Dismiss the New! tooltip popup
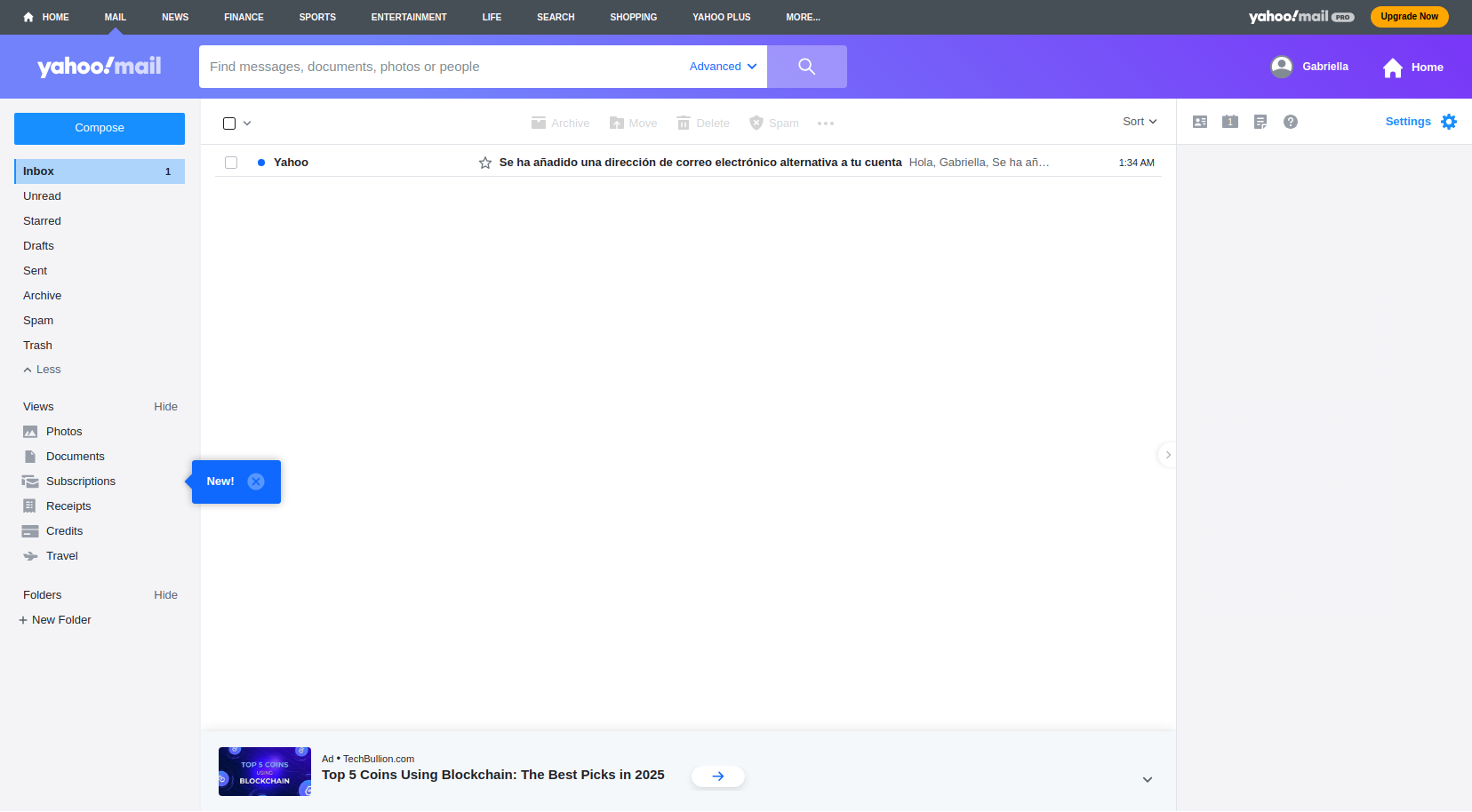 point(256,482)
